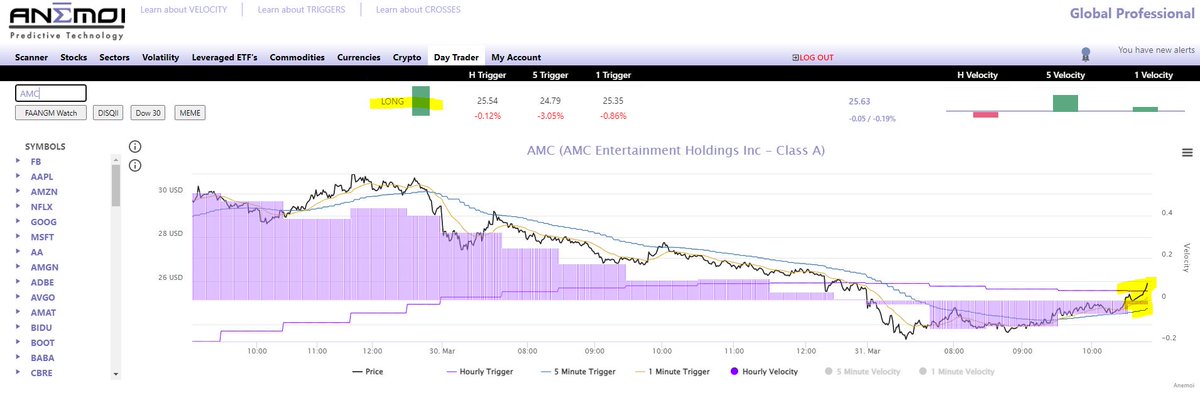Open the Currencies tab
Viewport: 1200px width, 395px height.
[x=360, y=58]
